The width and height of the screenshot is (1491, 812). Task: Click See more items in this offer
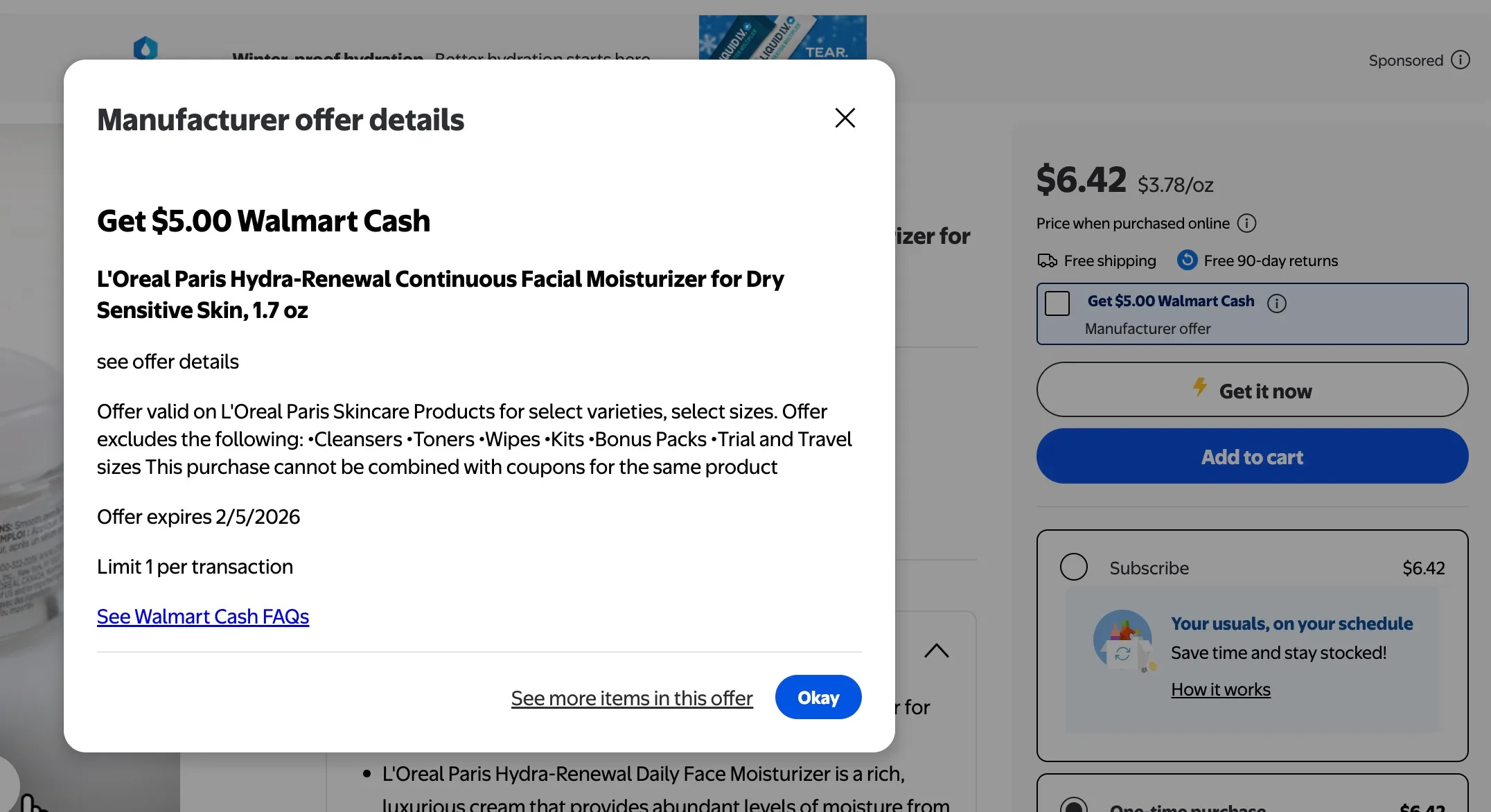click(631, 698)
